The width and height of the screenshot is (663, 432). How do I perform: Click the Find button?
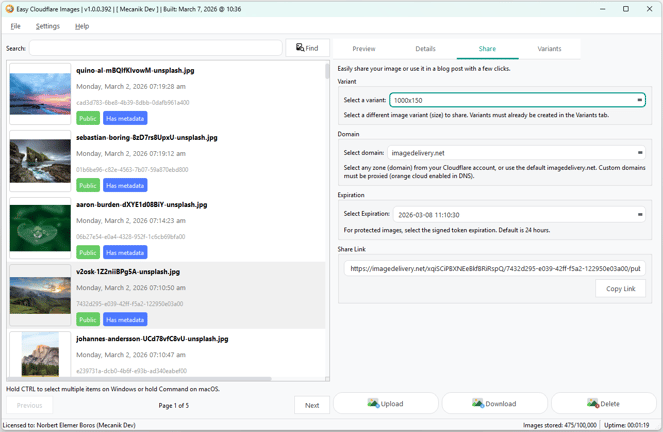(307, 48)
